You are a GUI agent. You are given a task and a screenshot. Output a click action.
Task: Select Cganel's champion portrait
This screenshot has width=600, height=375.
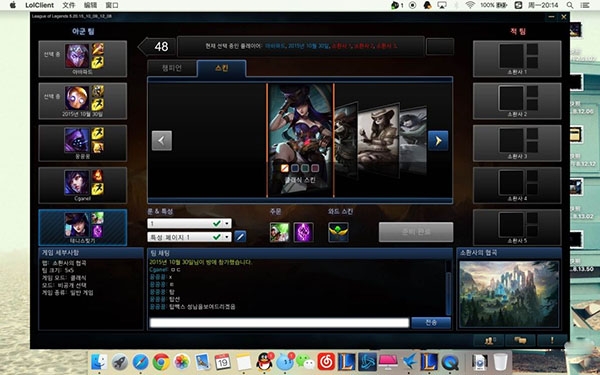point(77,182)
